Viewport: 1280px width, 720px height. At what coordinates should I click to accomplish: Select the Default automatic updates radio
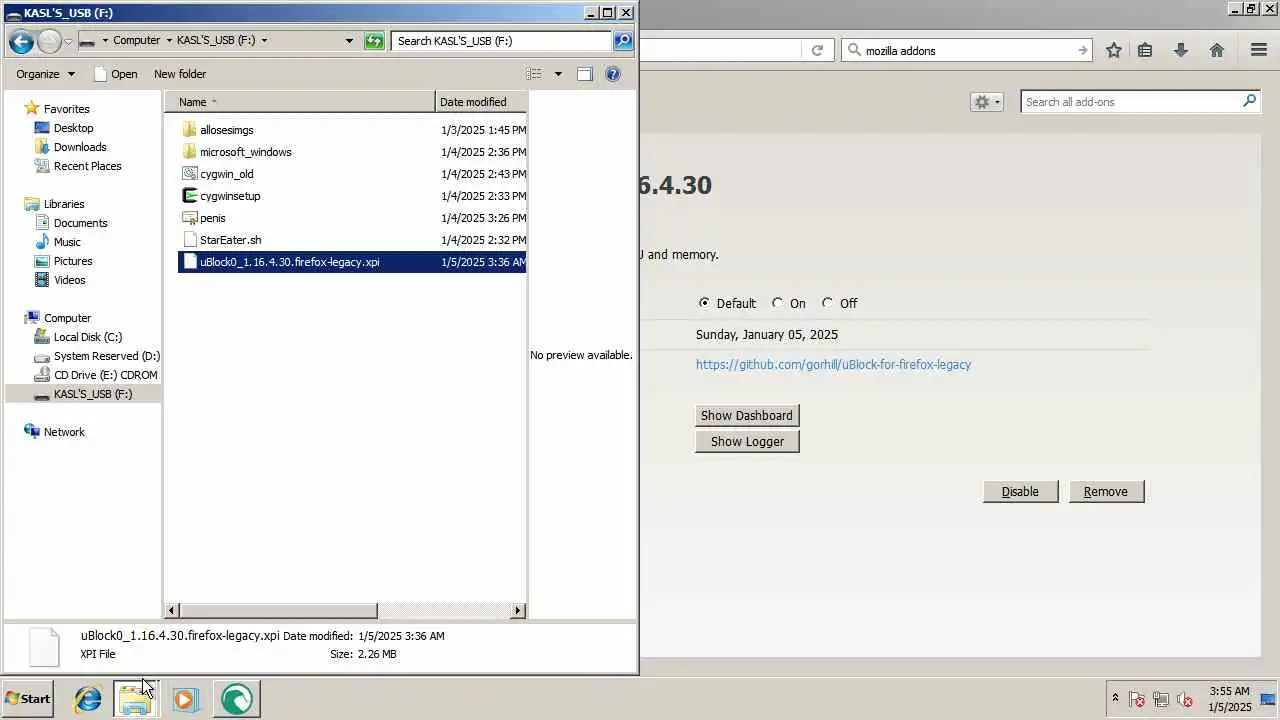pos(704,303)
